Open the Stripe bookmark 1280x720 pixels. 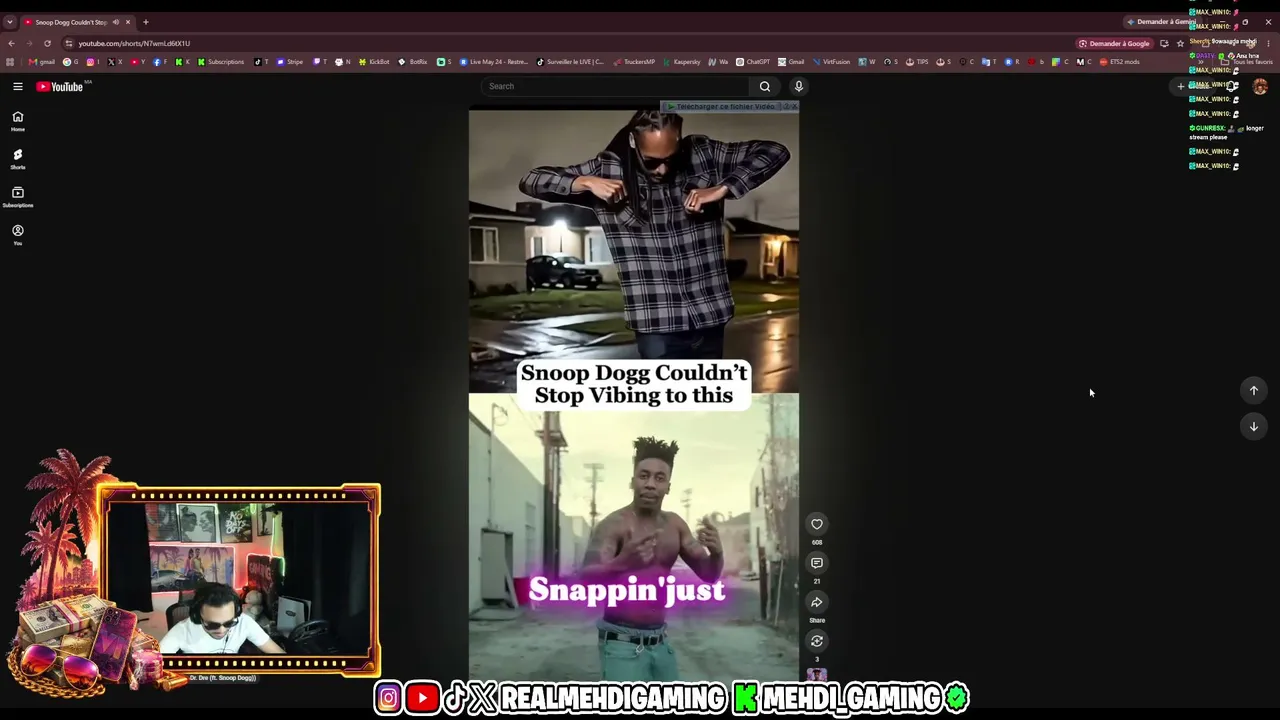click(290, 62)
